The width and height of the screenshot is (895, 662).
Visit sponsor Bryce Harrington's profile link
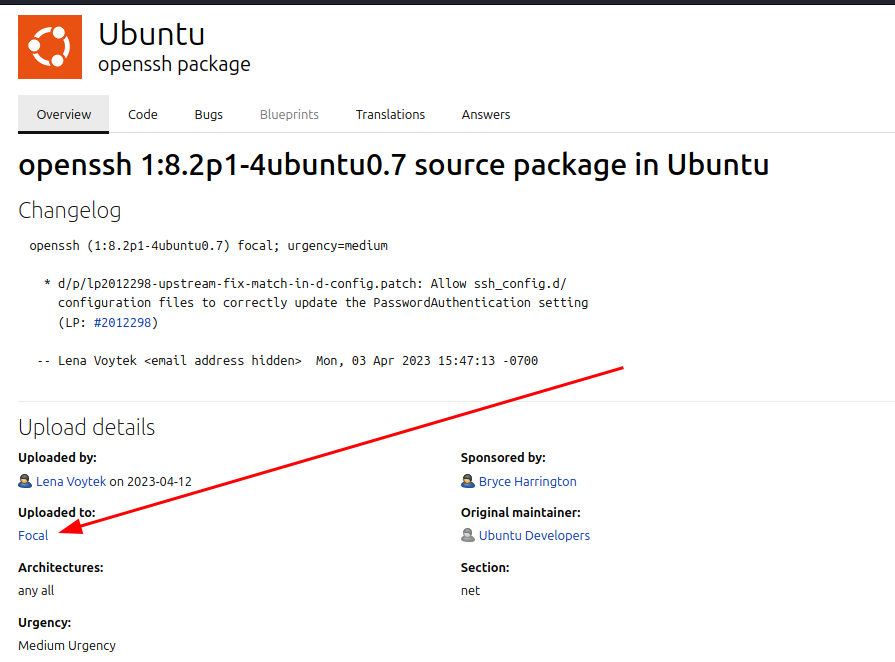point(527,482)
